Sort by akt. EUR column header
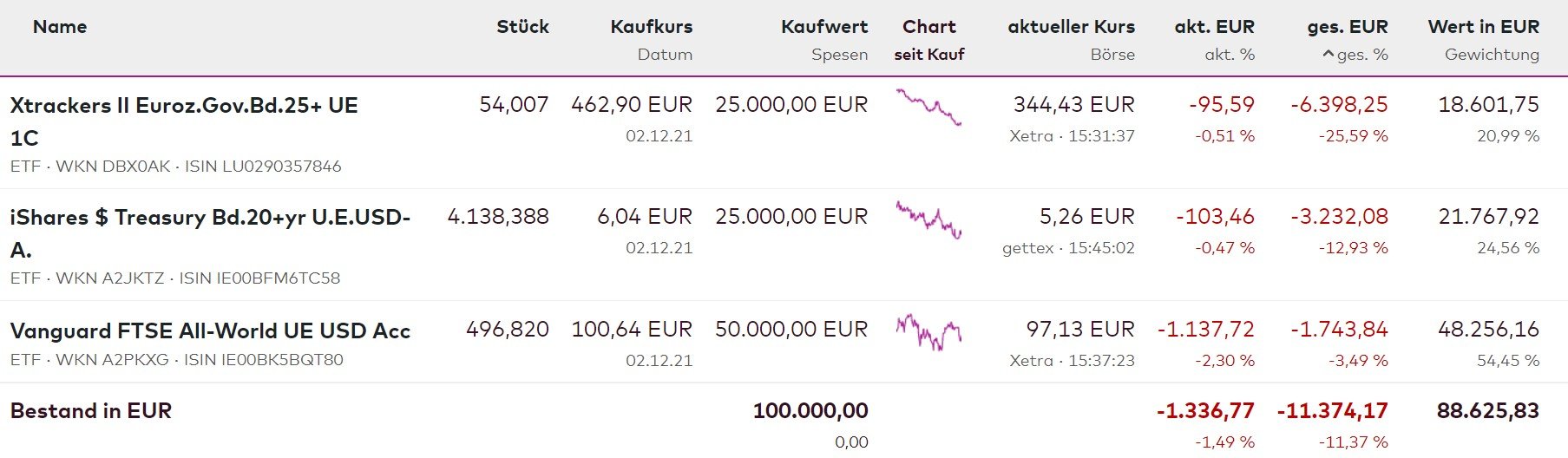Image resolution: width=1568 pixels, height=458 pixels. click(1214, 27)
